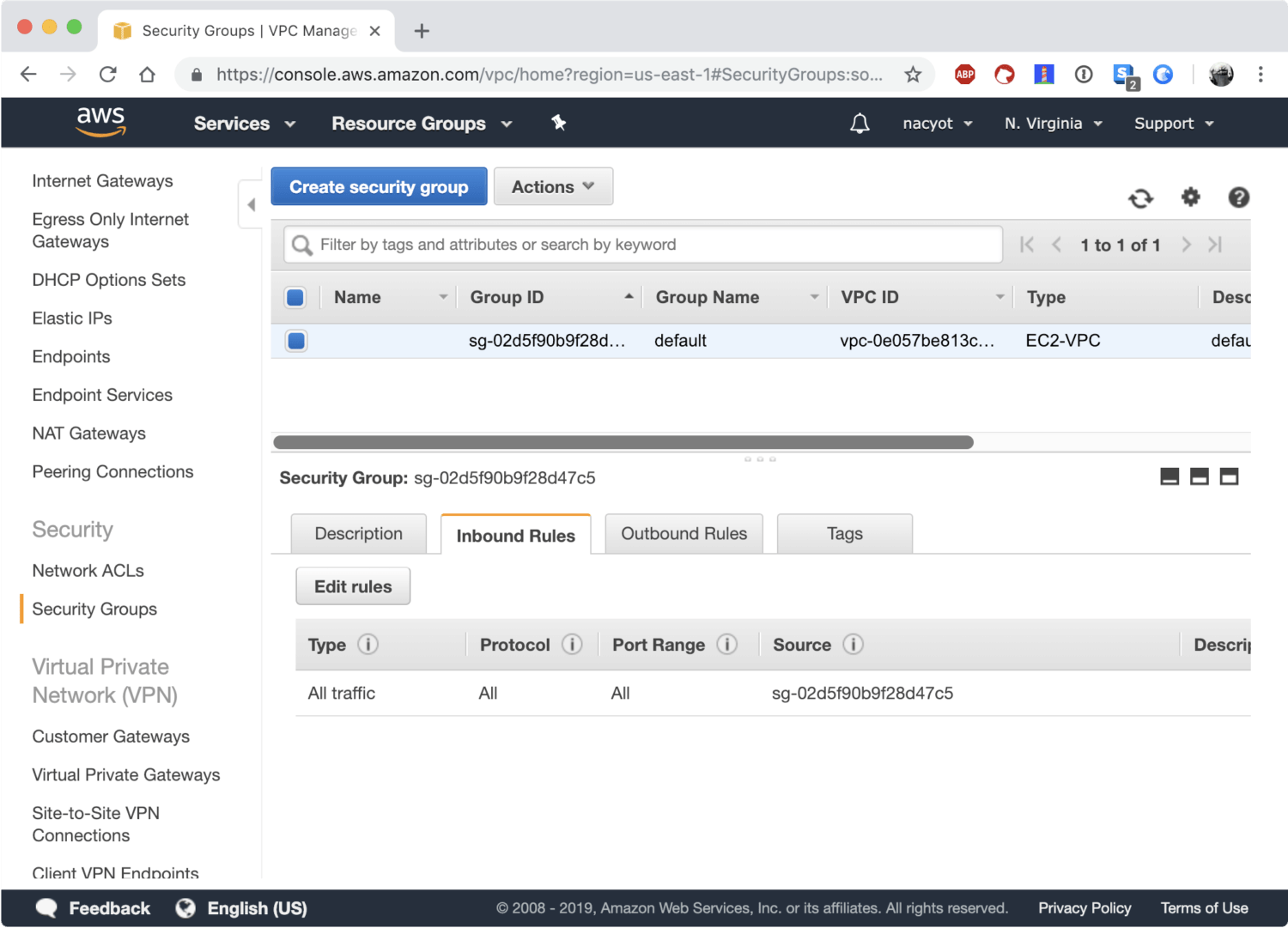Open the nacyot account dropdown
Image resolution: width=1288 pixels, height=928 pixels.
(x=938, y=124)
